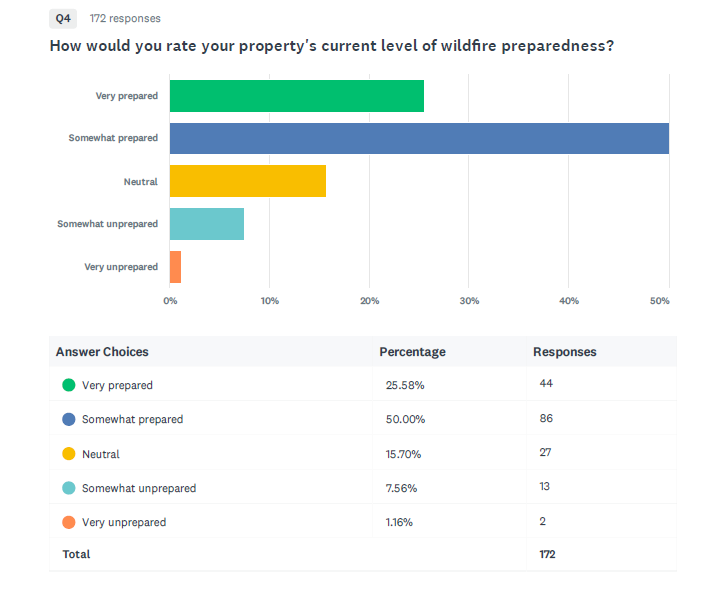The image size is (723, 593).
Task: Click the 50.00% percentage cell
Action: pyautogui.click(x=405, y=419)
